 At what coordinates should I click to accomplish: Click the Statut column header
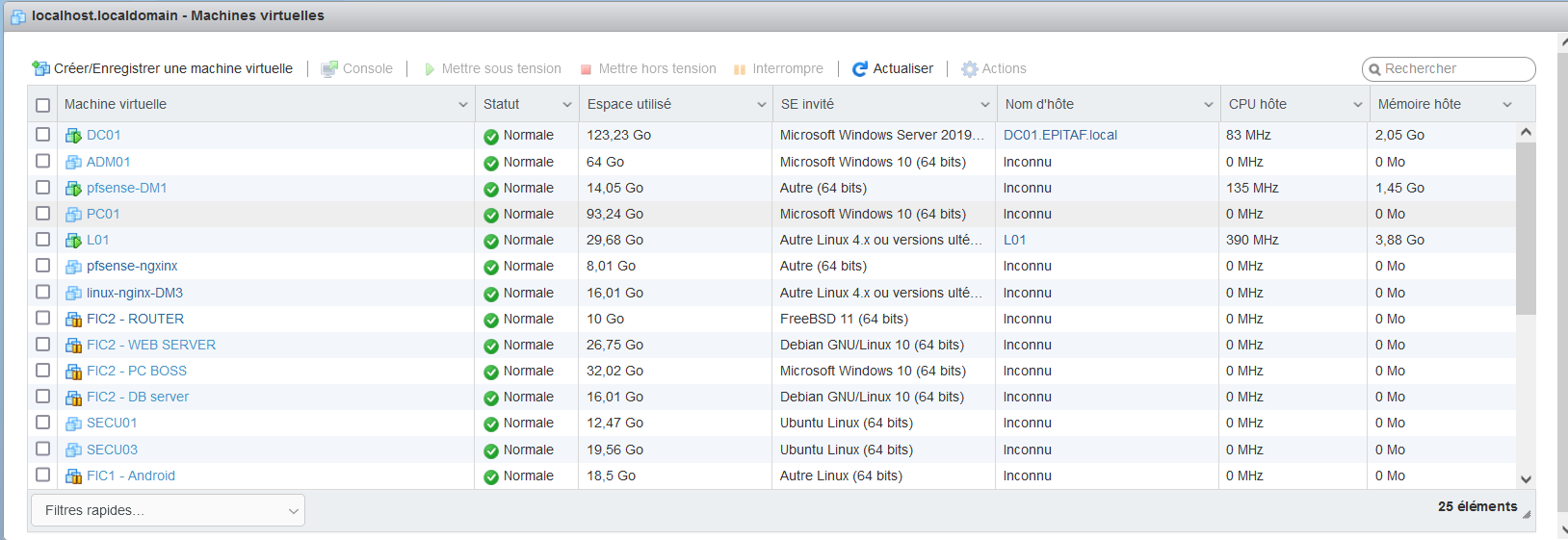(501, 104)
